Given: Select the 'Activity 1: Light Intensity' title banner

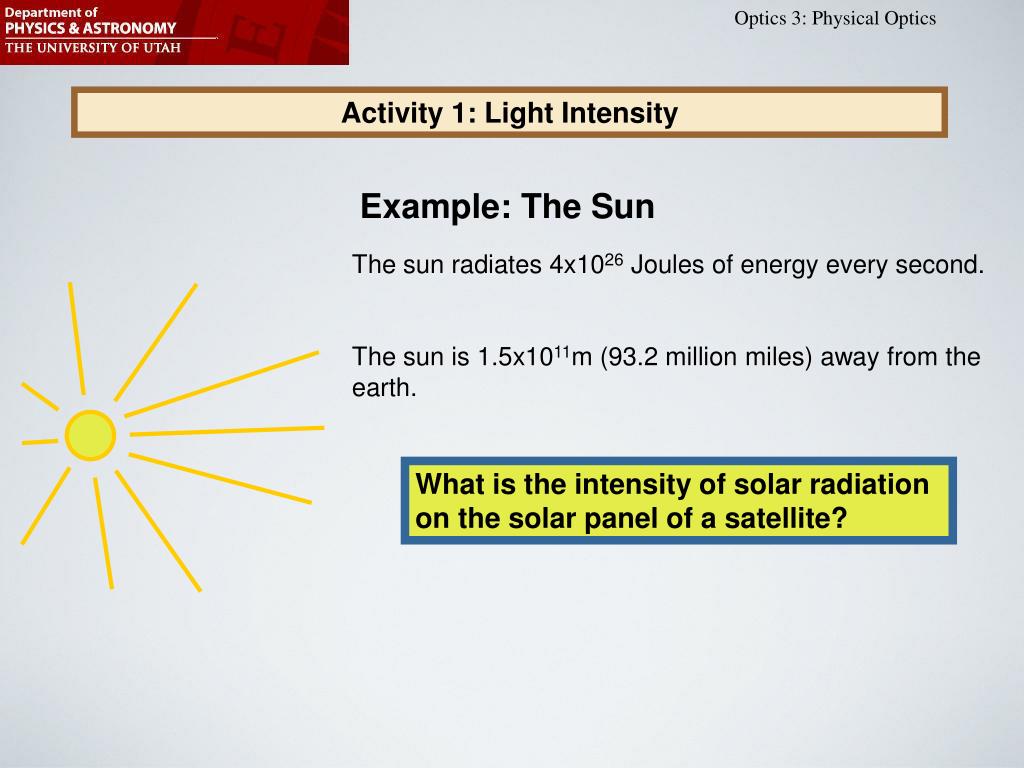Looking at the screenshot, I should tap(509, 112).
